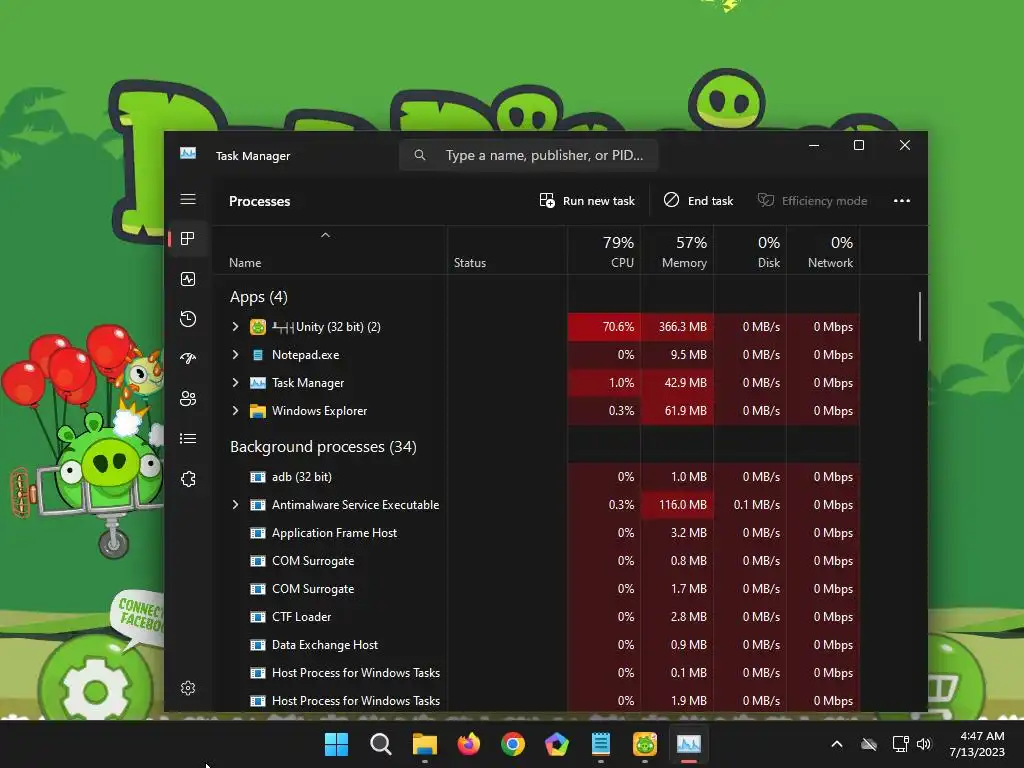Select the Apps (4) group heading
The width and height of the screenshot is (1024, 768).
pos(259,297)
